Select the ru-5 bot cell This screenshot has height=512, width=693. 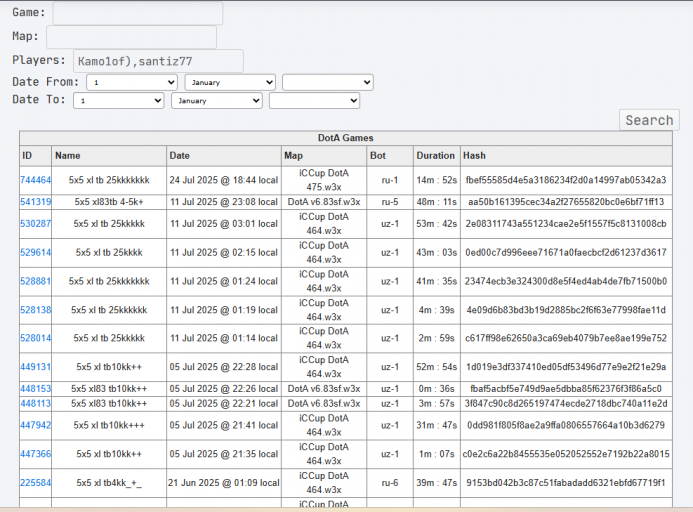390,202
